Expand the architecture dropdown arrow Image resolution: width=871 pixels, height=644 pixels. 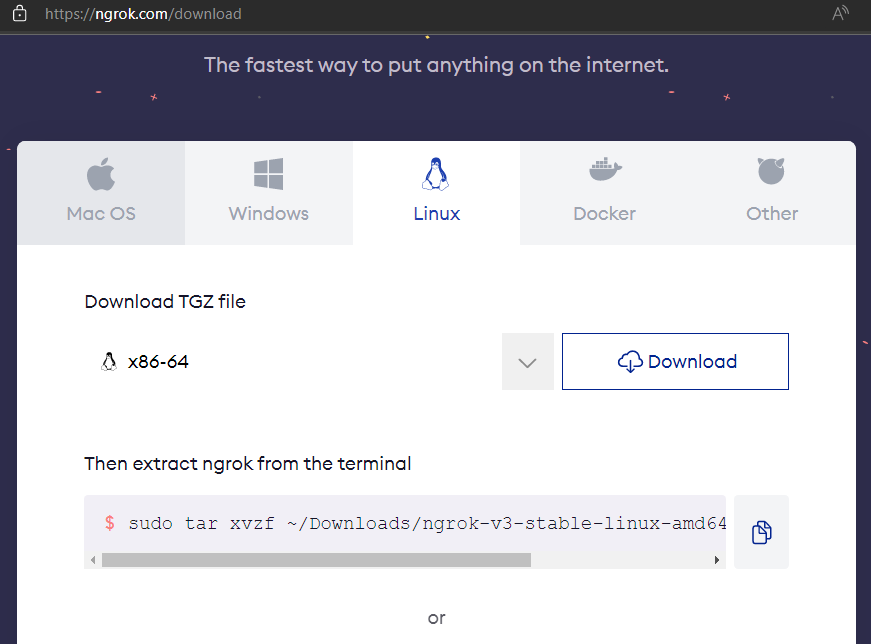pos(528,362)
